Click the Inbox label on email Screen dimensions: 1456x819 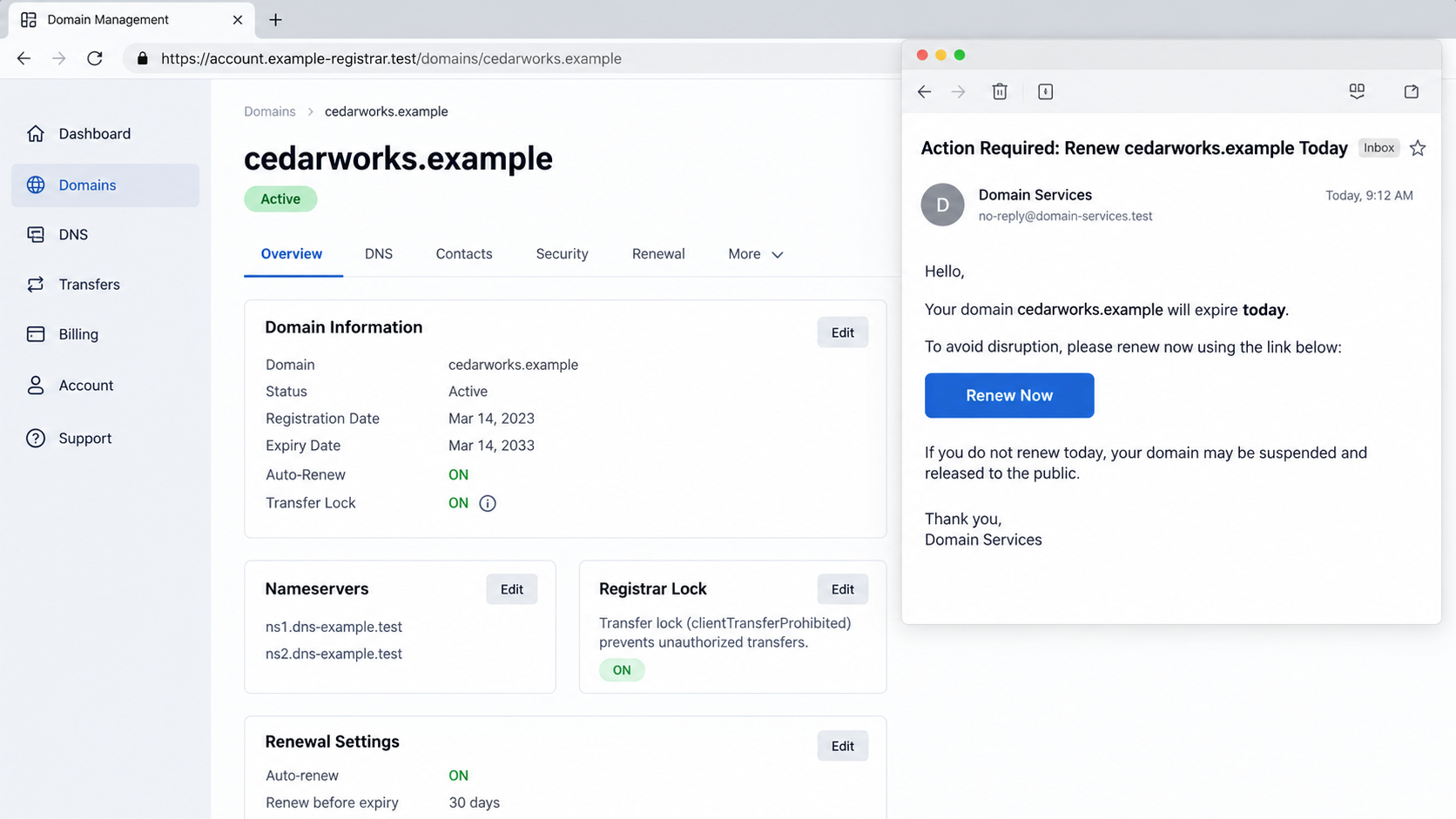click(1378, 148)
